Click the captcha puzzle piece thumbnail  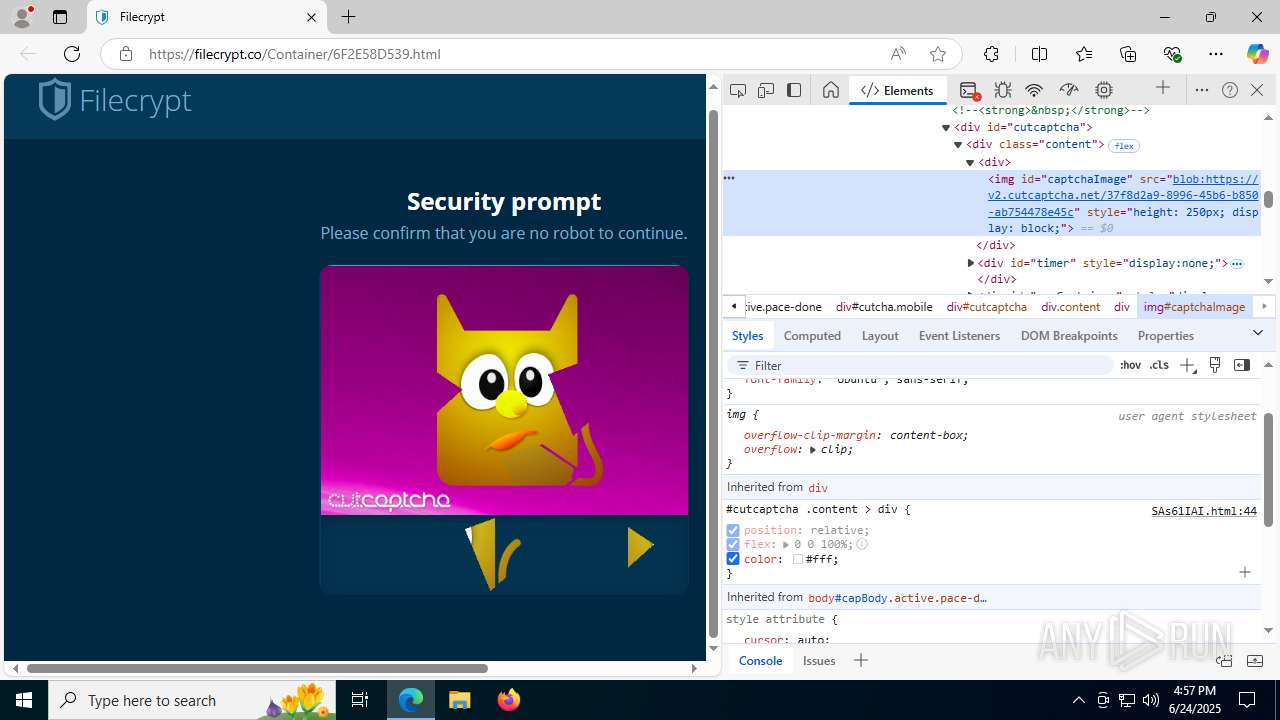tap(493, 553)
